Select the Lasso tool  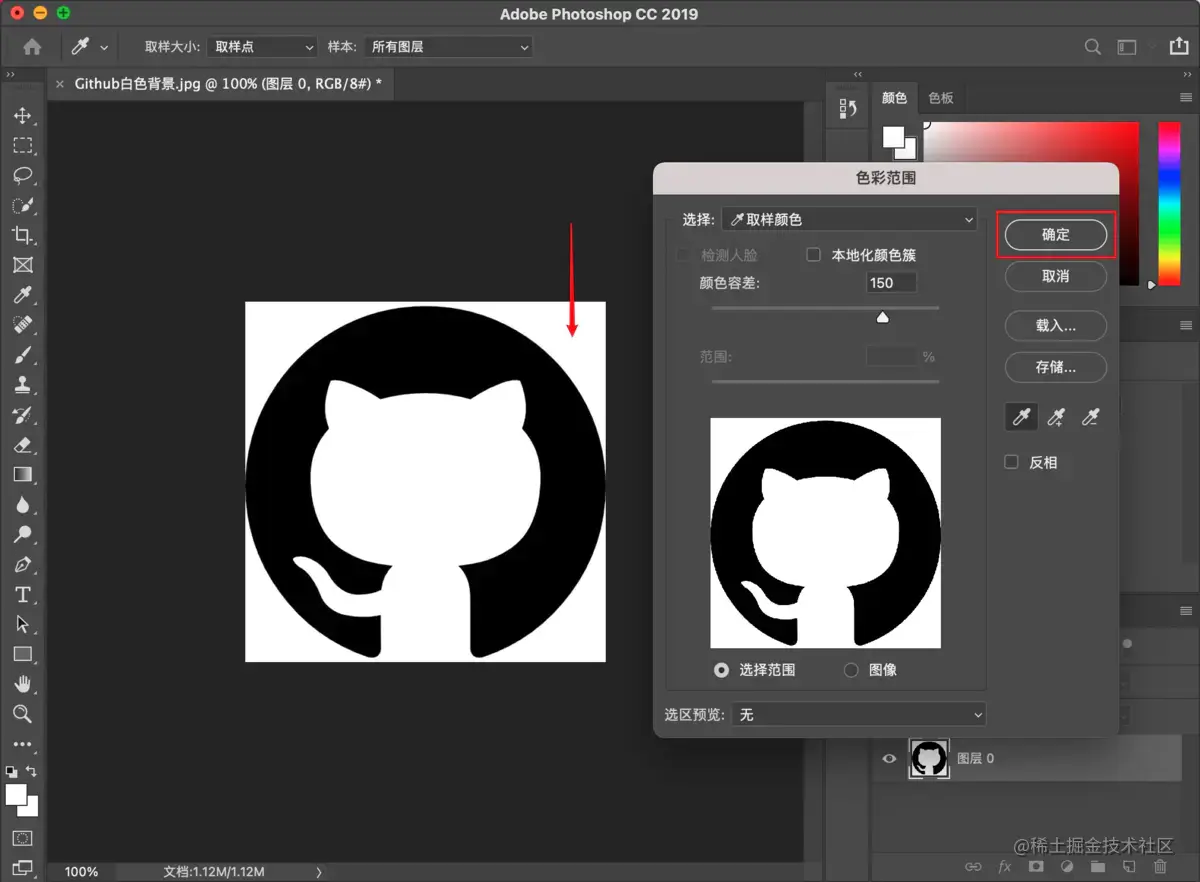[x=22, y=176]
